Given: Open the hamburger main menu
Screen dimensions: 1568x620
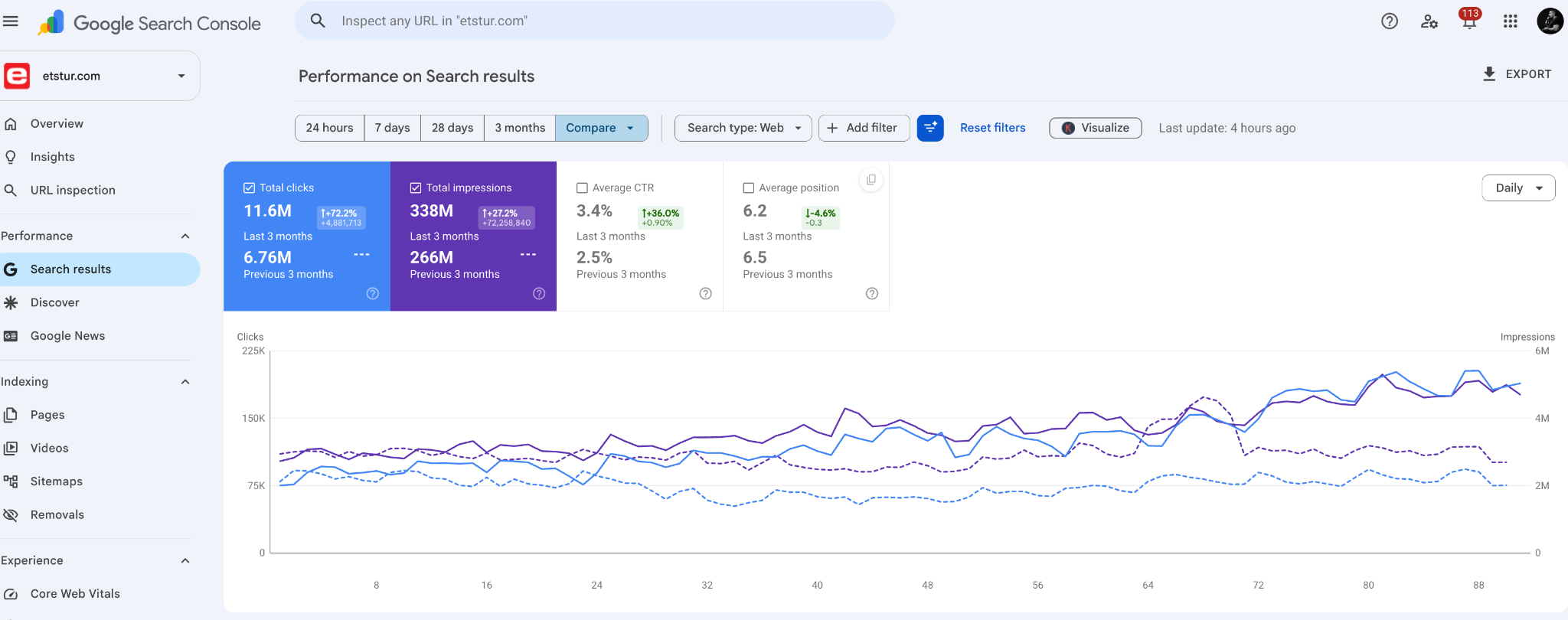Looking at the screenshot, I should pos(11,21).
